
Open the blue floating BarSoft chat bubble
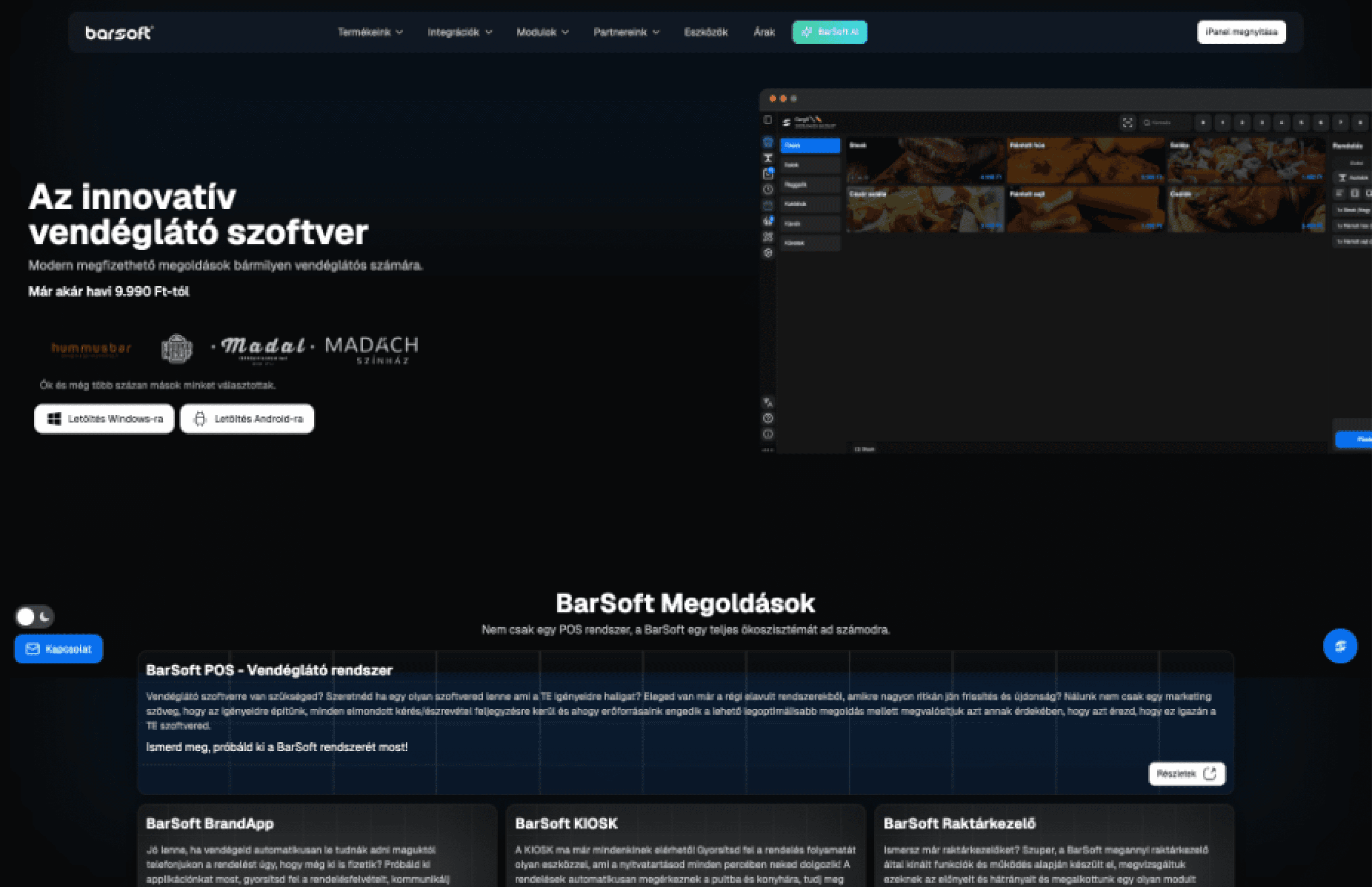[1340, 646]
